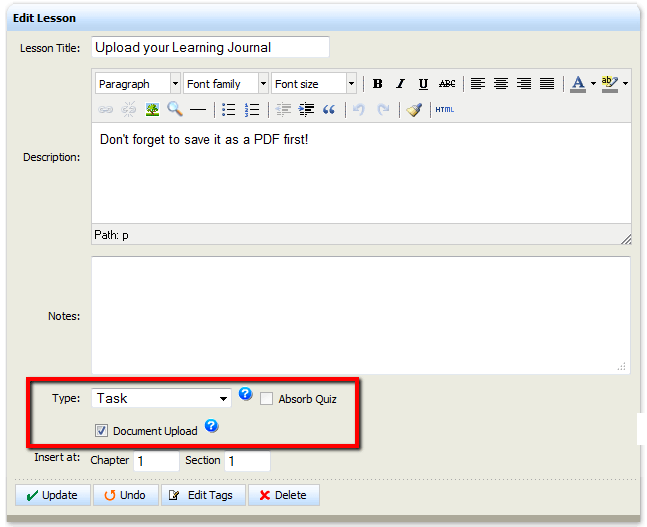This screenshot has width=647, height=527.
Task: Click the insert link icon
Action: pos(106,110)
